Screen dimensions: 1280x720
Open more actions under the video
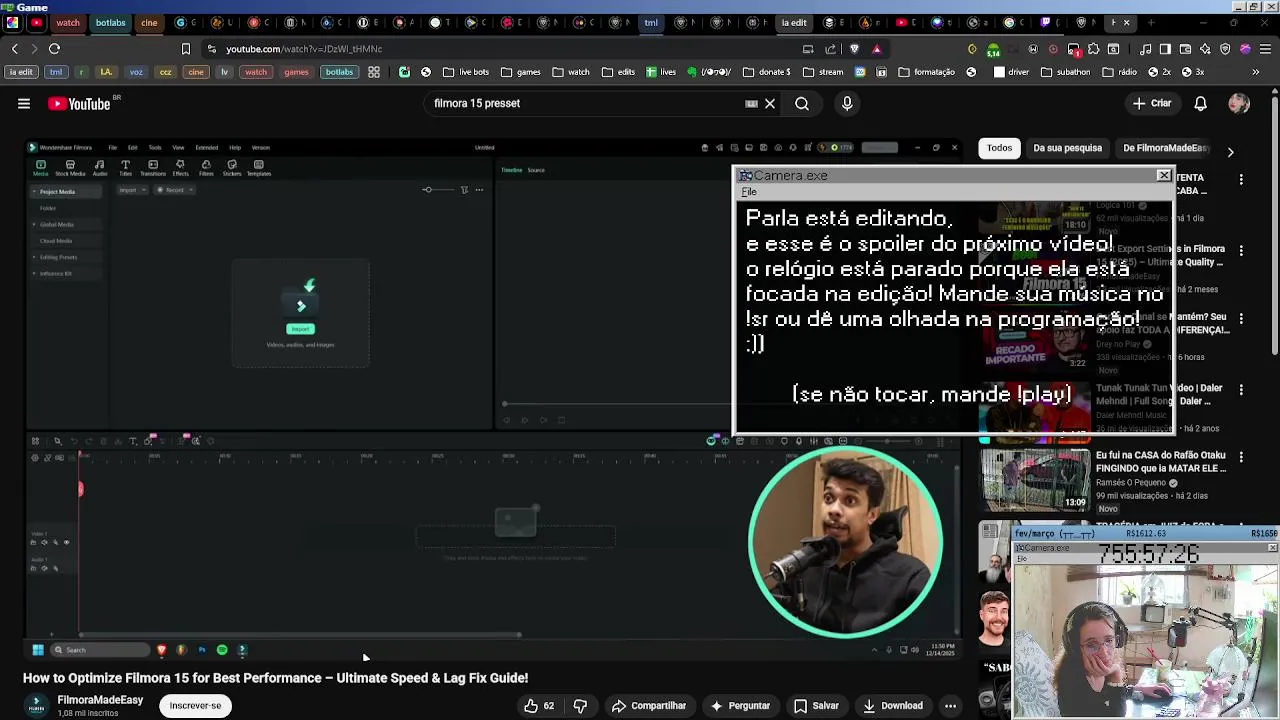pos(951,706)
